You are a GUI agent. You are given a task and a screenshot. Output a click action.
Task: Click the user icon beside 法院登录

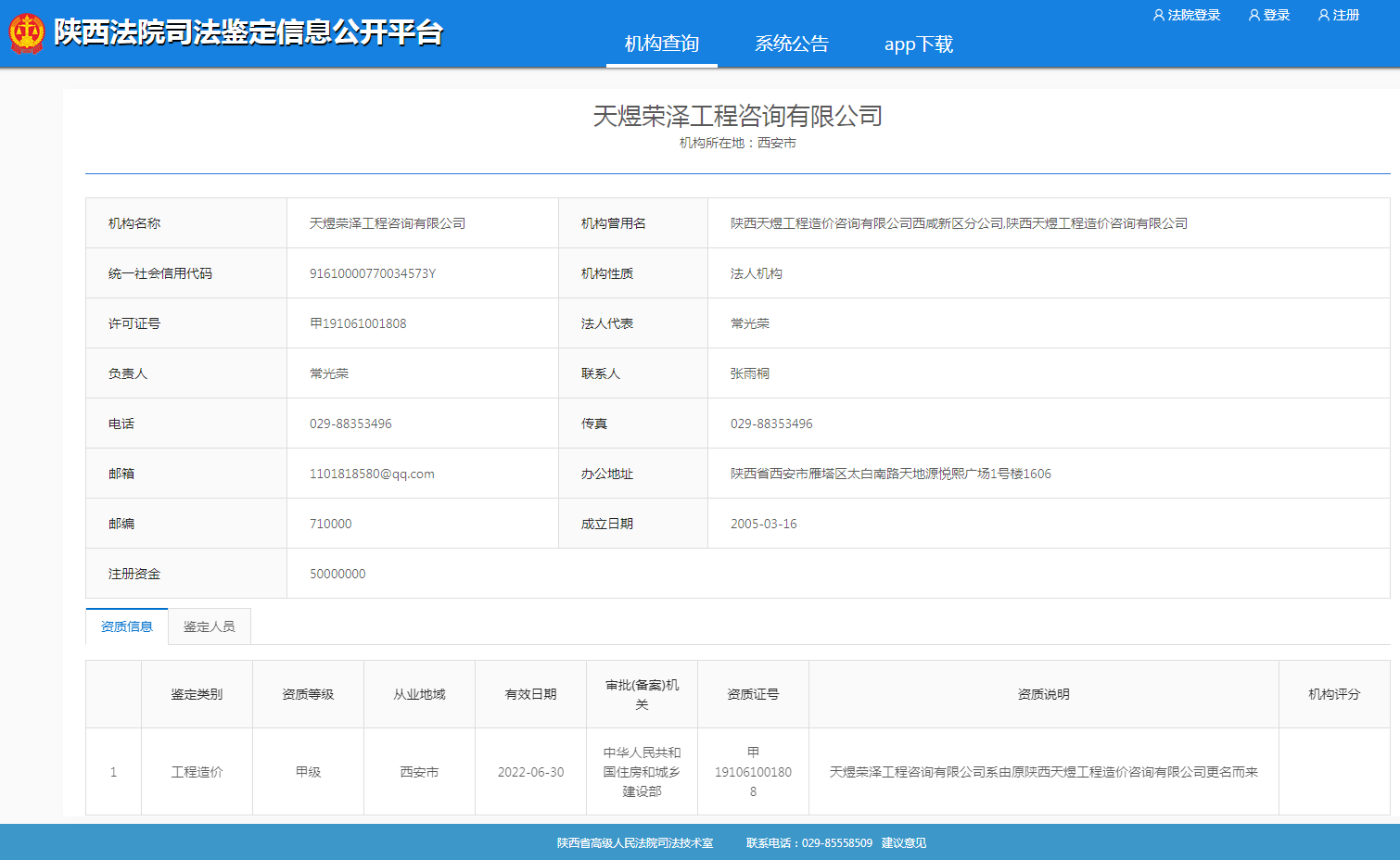coord(1158,15)
